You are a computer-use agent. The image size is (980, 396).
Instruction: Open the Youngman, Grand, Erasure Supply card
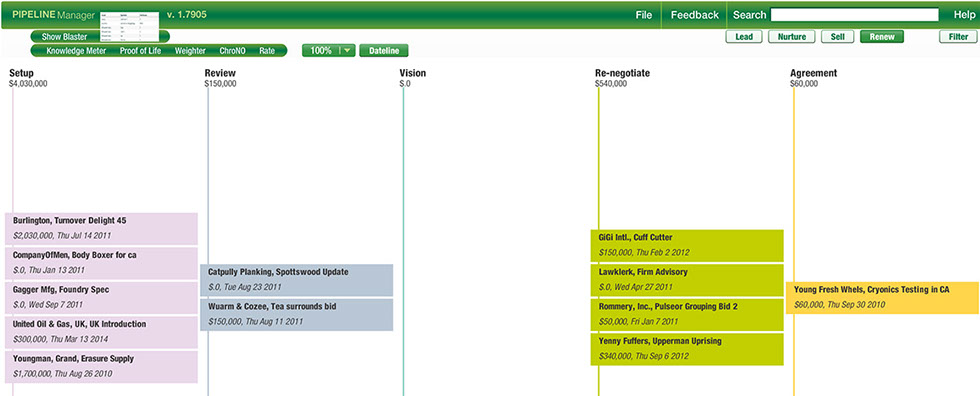tap(101, 367)
